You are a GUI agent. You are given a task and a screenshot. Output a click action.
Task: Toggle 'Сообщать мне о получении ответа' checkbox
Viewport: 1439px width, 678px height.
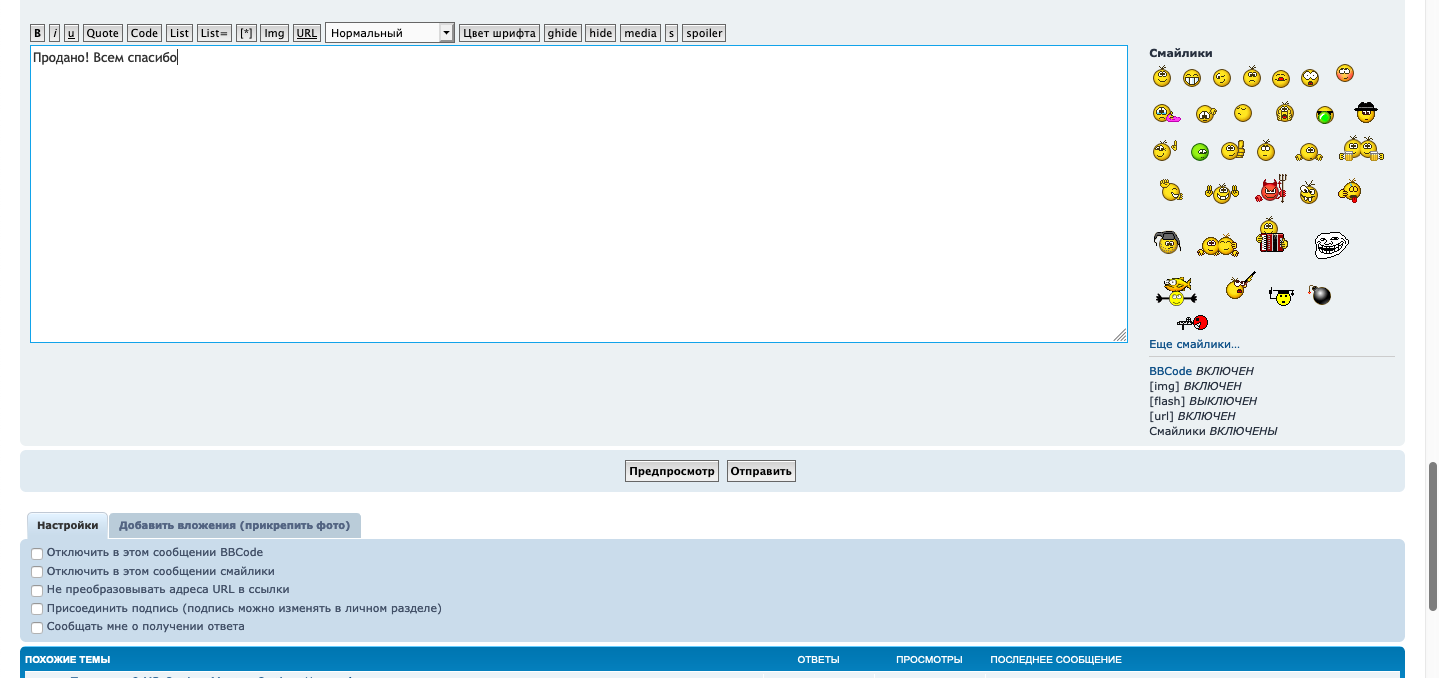[37, 628]
